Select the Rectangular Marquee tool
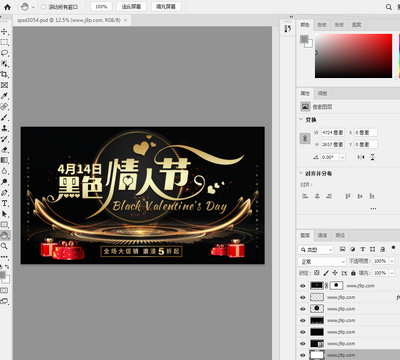This screenshot has height=360, width=400. [x=4, y=42]
